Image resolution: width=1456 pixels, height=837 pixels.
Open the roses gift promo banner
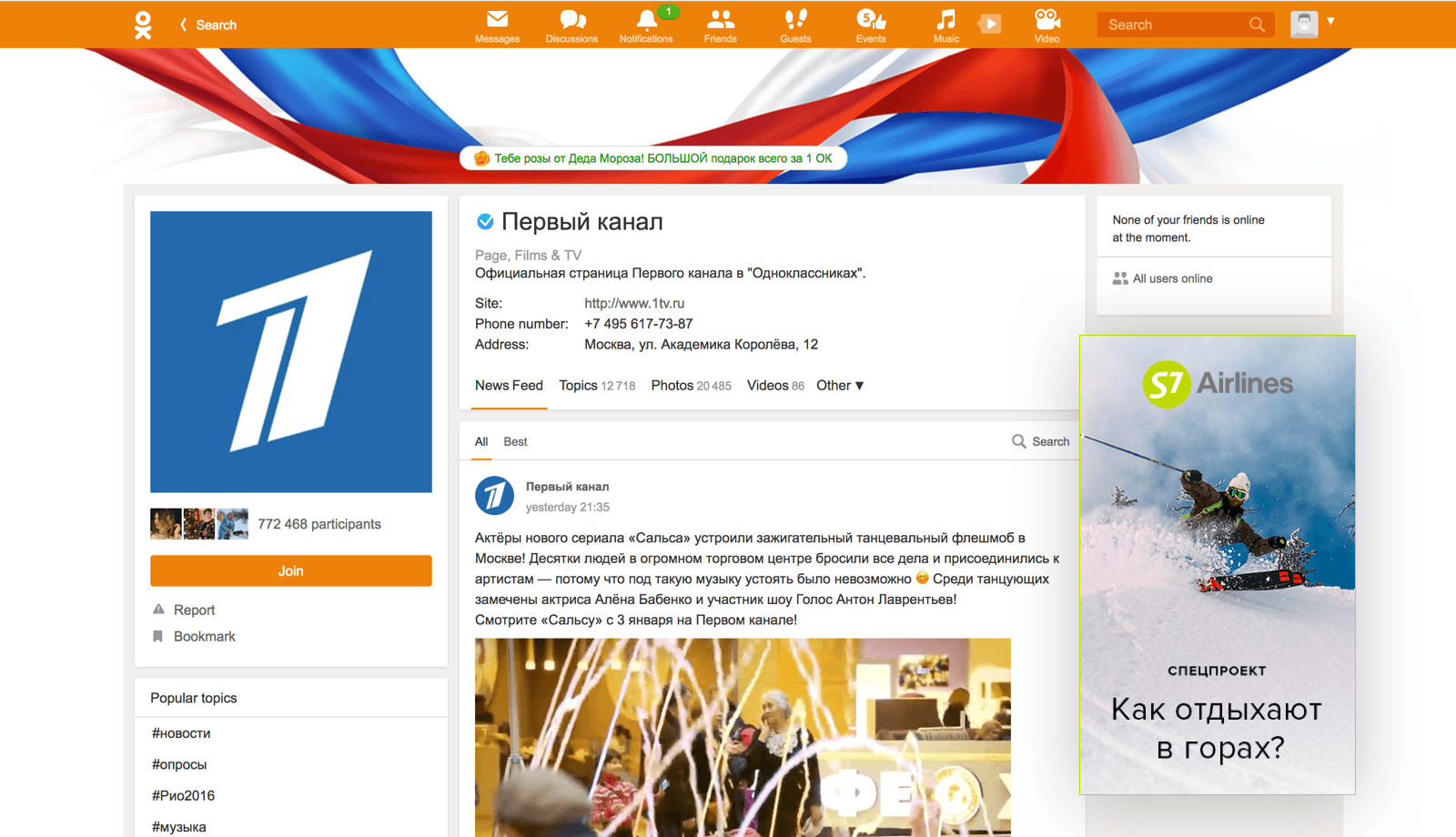653,158
